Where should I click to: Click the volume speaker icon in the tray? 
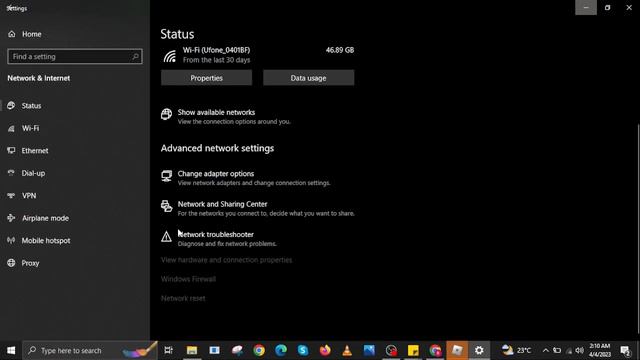(580, 350)
